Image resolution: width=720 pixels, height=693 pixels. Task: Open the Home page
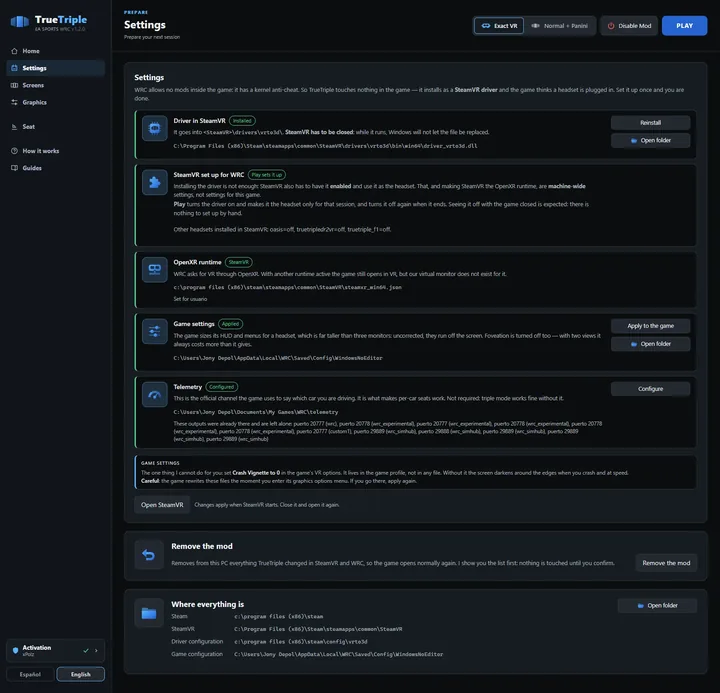pos(56,51)
